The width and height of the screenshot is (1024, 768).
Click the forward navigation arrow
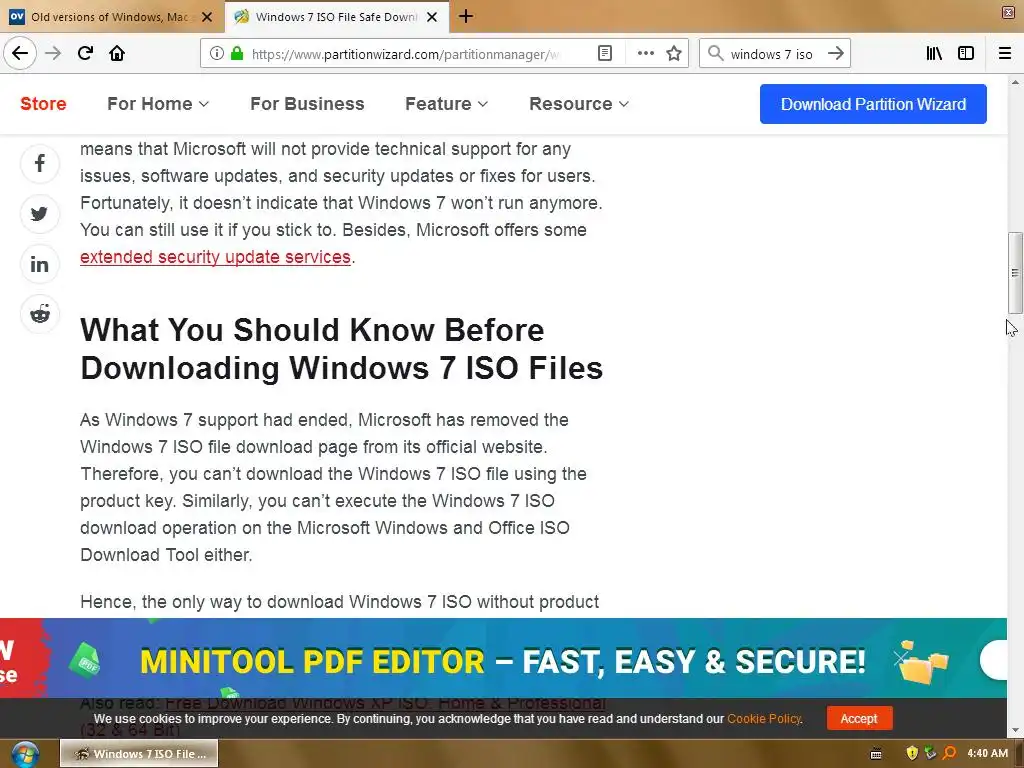point(53,53)
